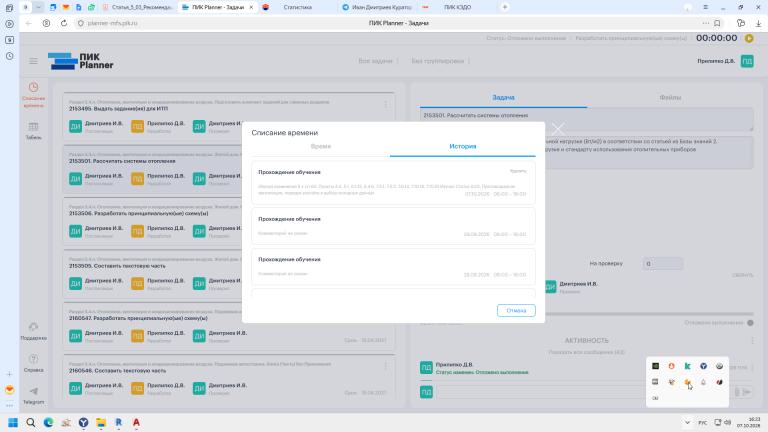Click the NVIDIA tray icon
The height and width of the screenshot is (432, 768).
[655, 366]
